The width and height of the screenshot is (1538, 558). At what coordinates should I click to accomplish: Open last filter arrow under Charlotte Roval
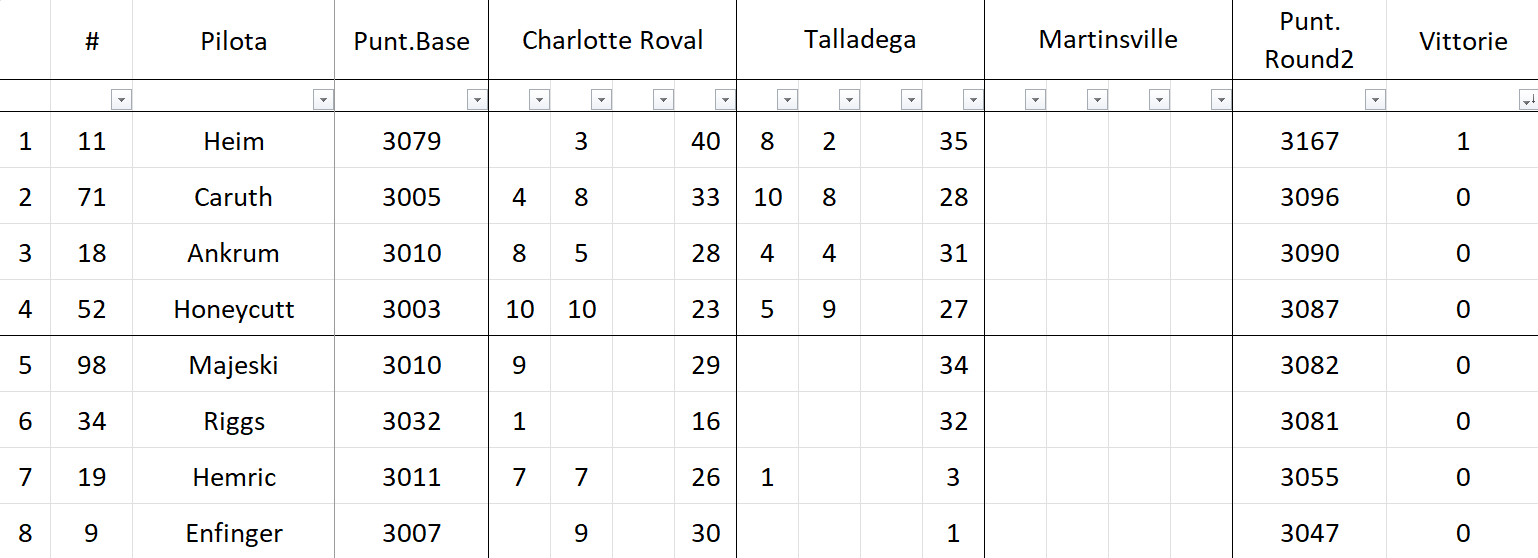click(725, 100)
